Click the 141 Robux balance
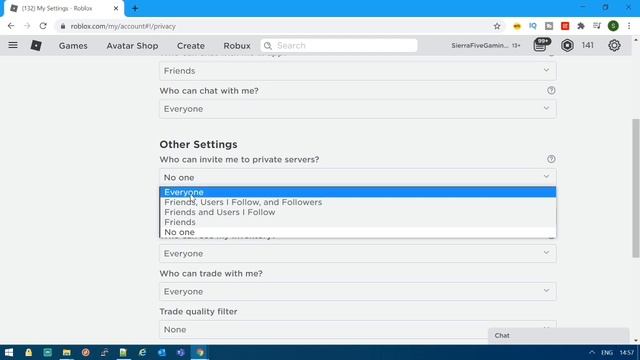 (587, 45)
